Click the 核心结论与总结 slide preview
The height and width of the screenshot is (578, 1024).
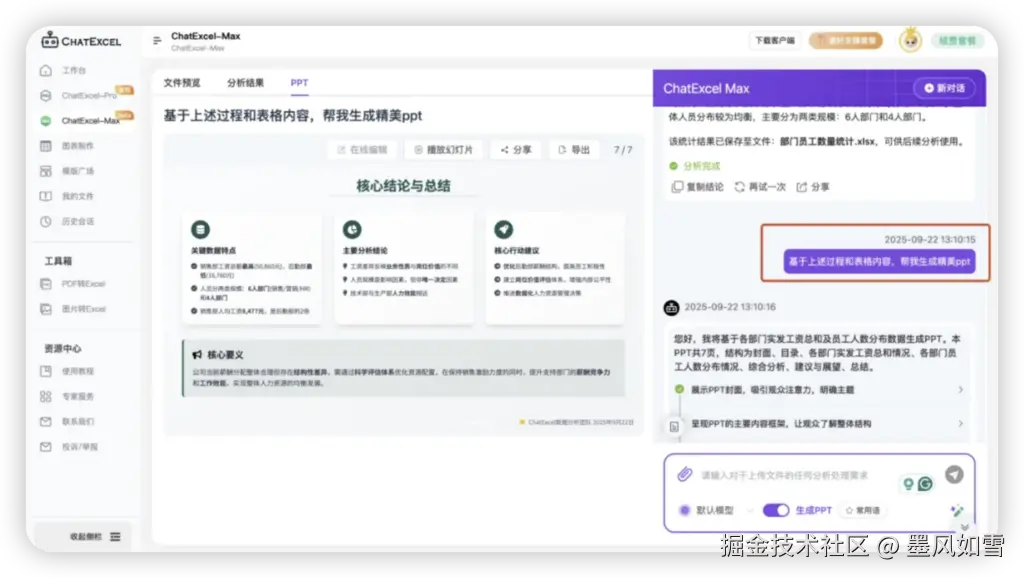point(404,285)
